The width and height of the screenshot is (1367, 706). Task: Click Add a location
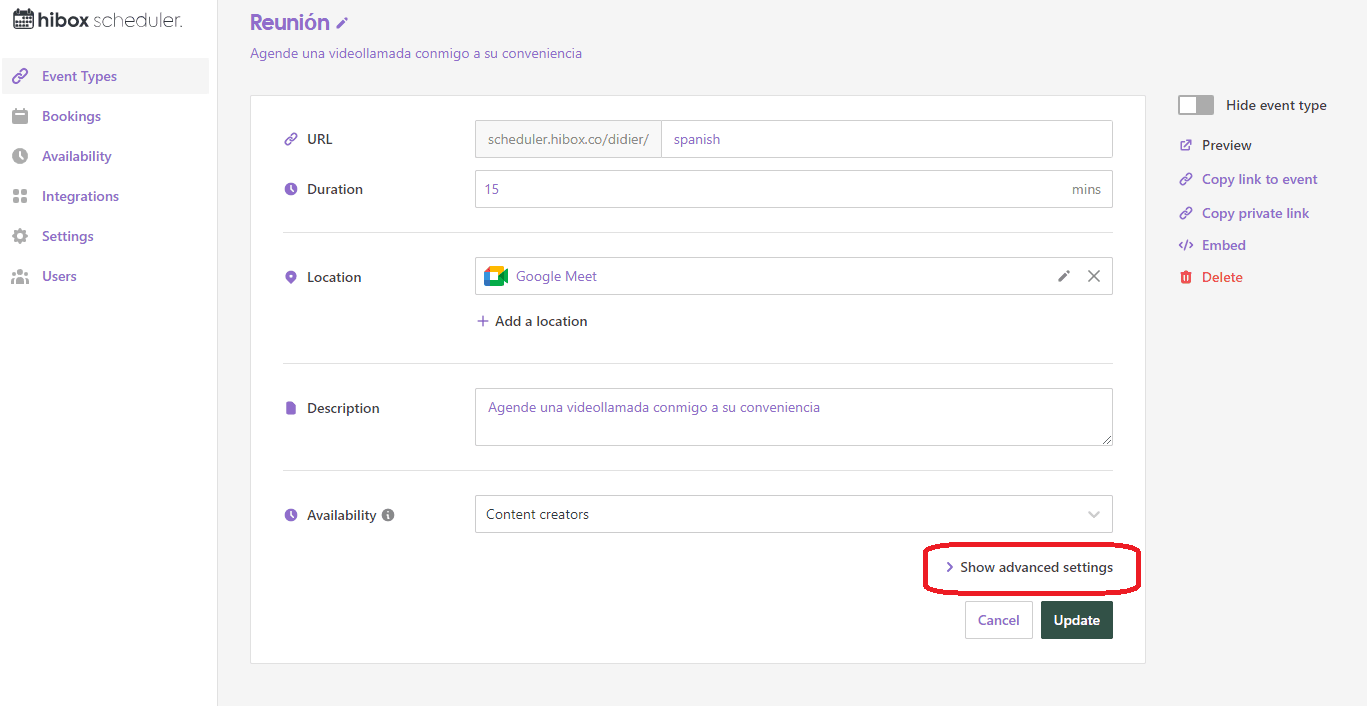(x=532, y=321)
